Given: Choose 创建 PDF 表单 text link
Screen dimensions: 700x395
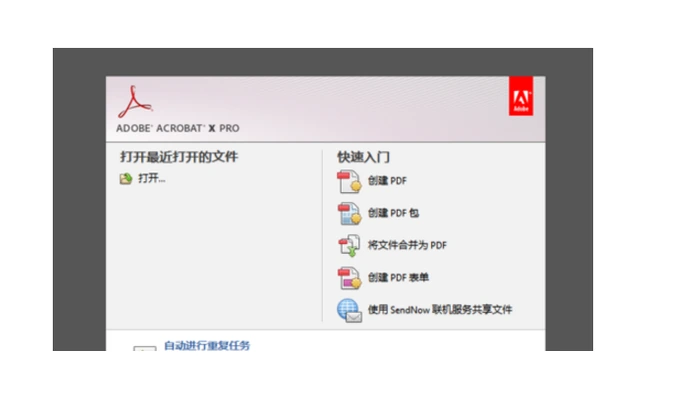Looking at the screenshot, I should point(398,278).
